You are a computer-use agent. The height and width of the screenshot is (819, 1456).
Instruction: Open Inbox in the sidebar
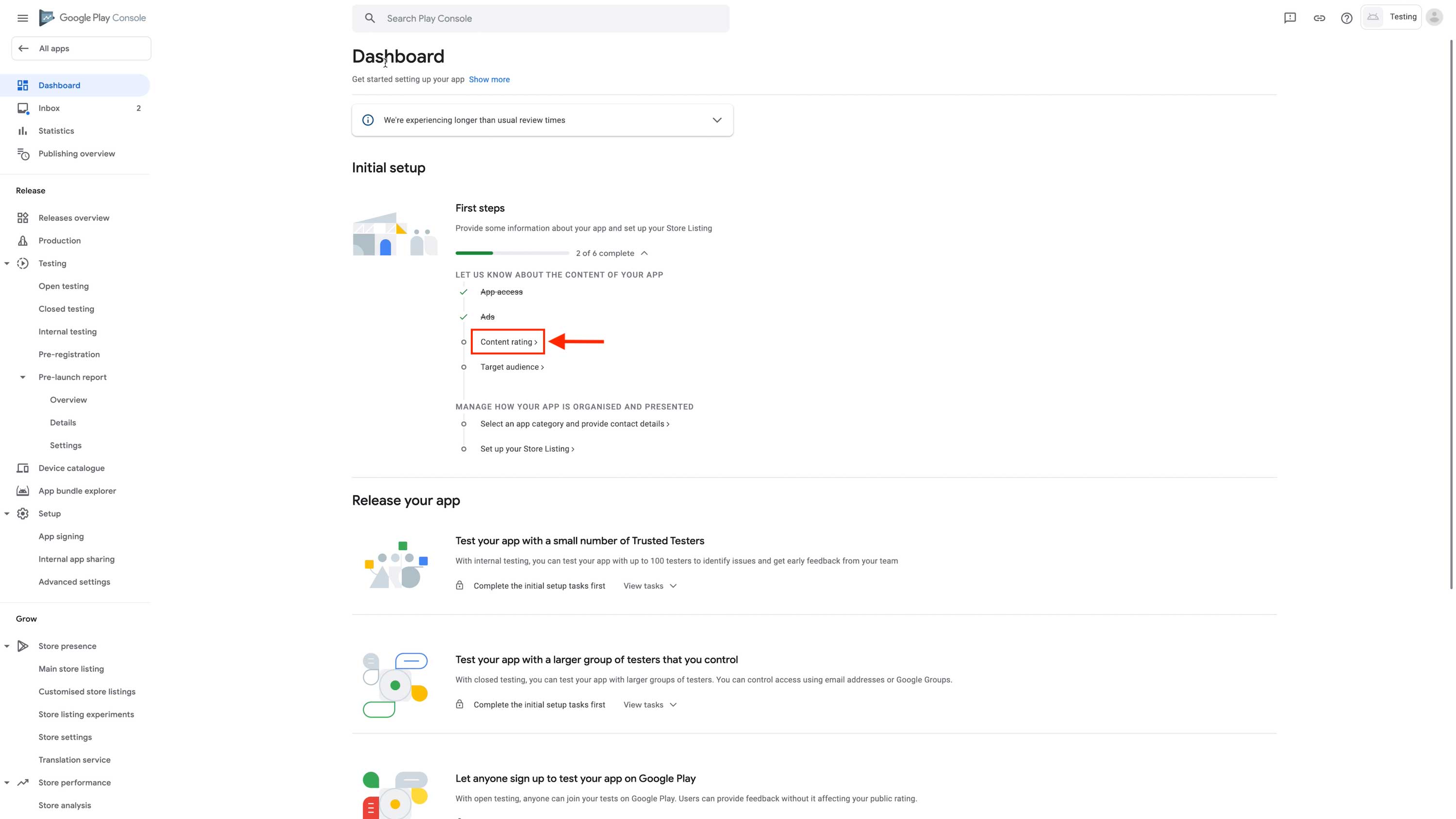tap(49, 108)
